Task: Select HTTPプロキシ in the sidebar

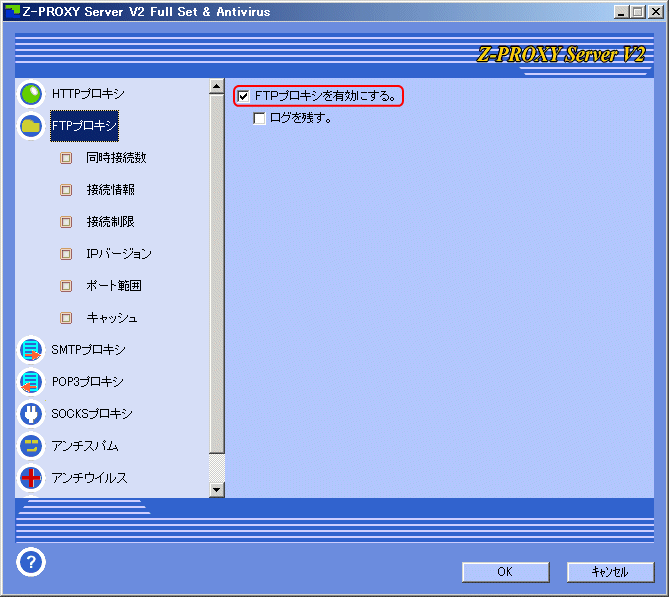Action: click(x=88, y=94)
